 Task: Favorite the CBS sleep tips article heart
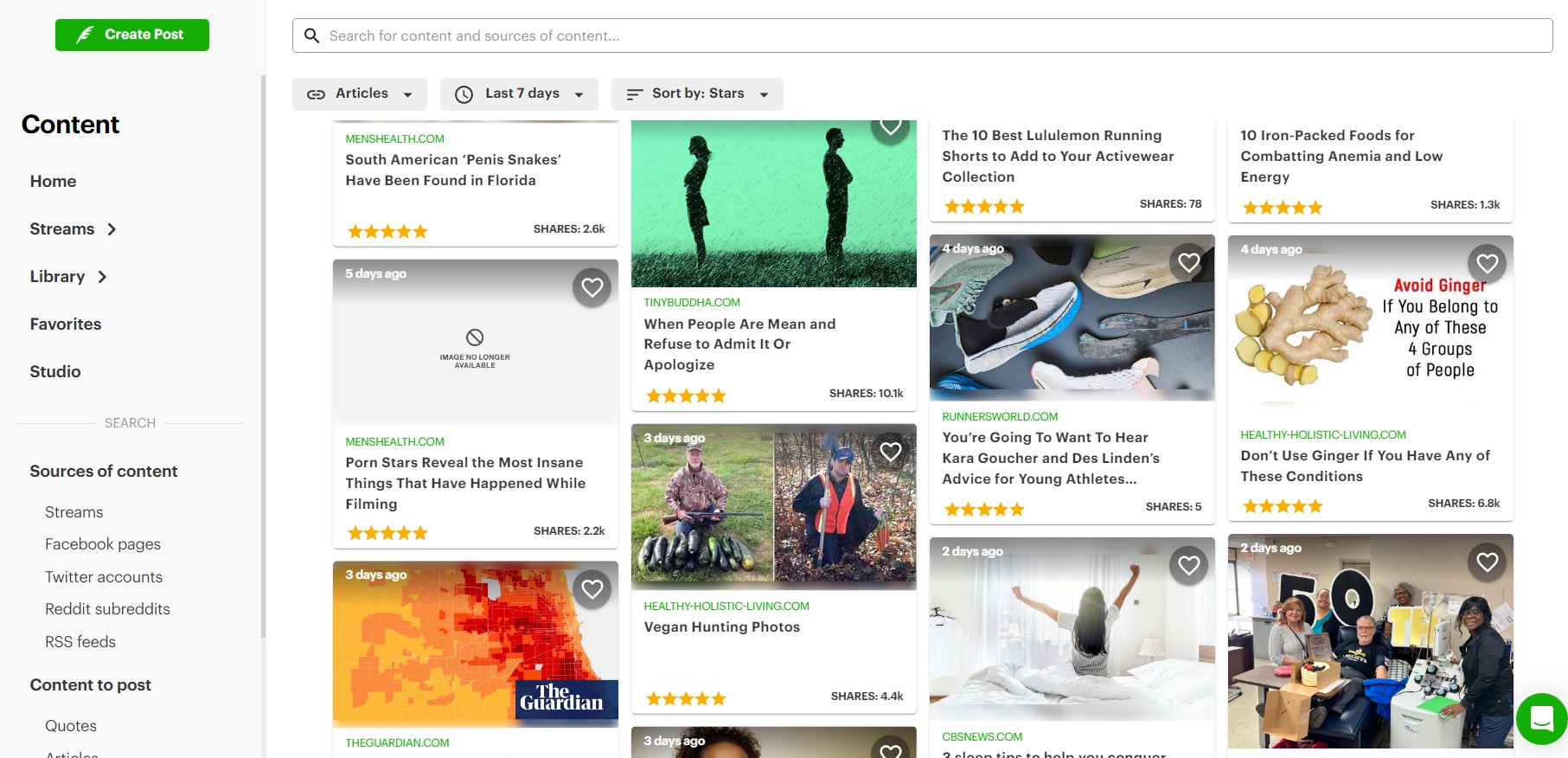pyautogui.click(x=1189, y=565)
